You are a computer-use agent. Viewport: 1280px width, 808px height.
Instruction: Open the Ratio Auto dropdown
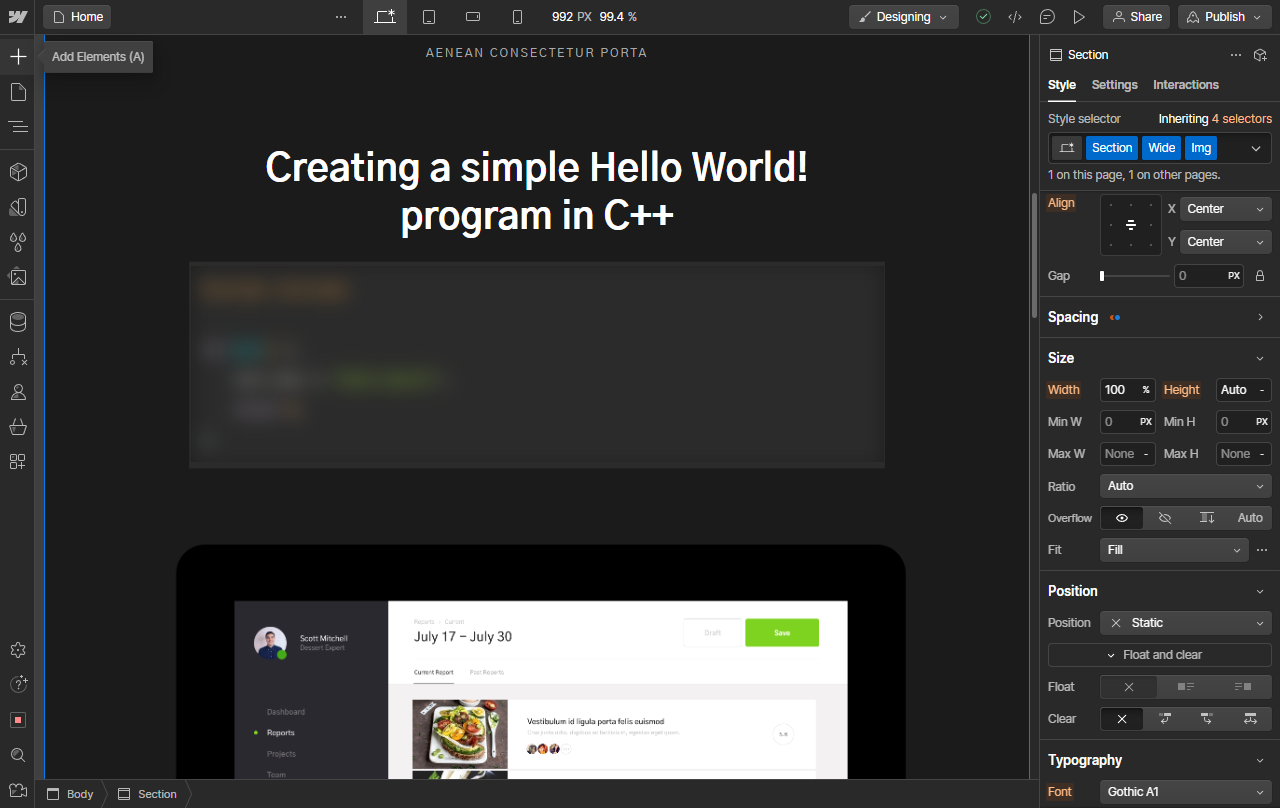click(1186, 486)
